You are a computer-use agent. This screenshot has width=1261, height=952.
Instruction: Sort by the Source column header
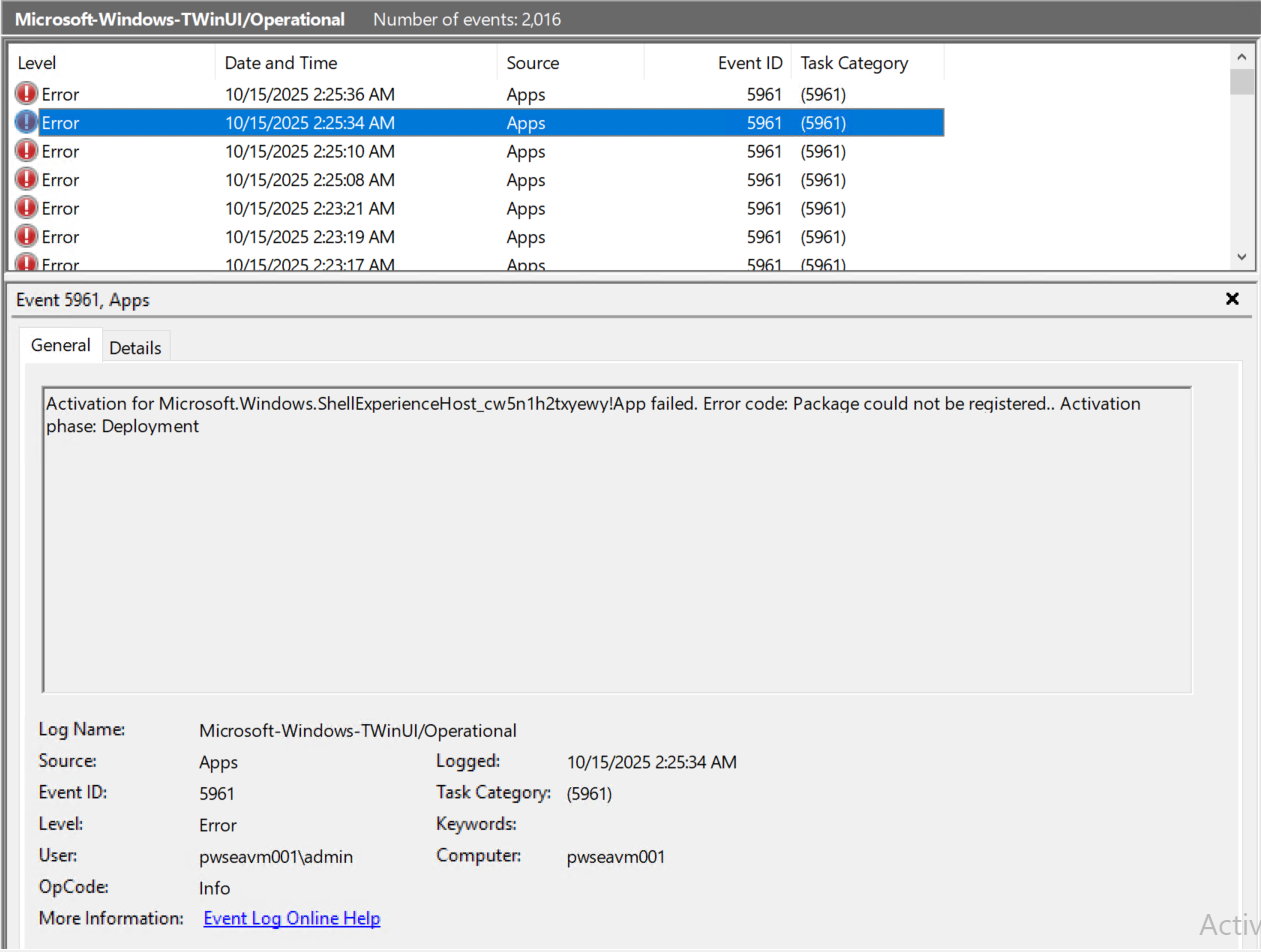coord(570,63)
